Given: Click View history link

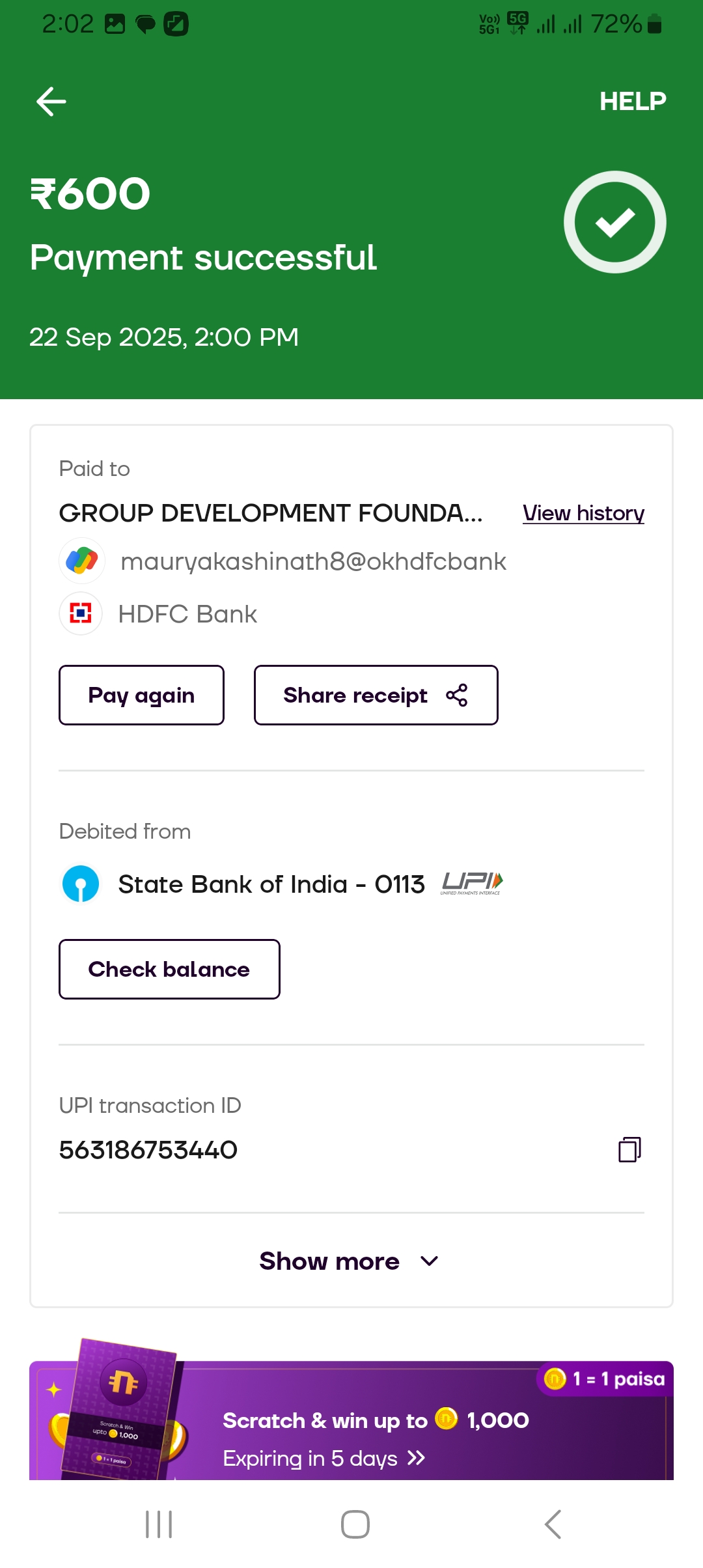Looking at the screenshot, I should pyautogui.click(x=583, y=513).
